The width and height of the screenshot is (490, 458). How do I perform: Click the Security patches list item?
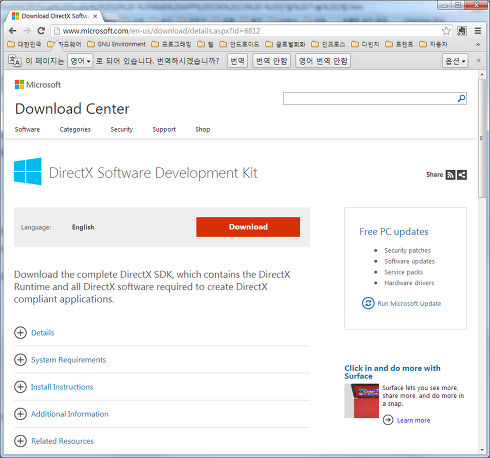click(x=407, y=250)
